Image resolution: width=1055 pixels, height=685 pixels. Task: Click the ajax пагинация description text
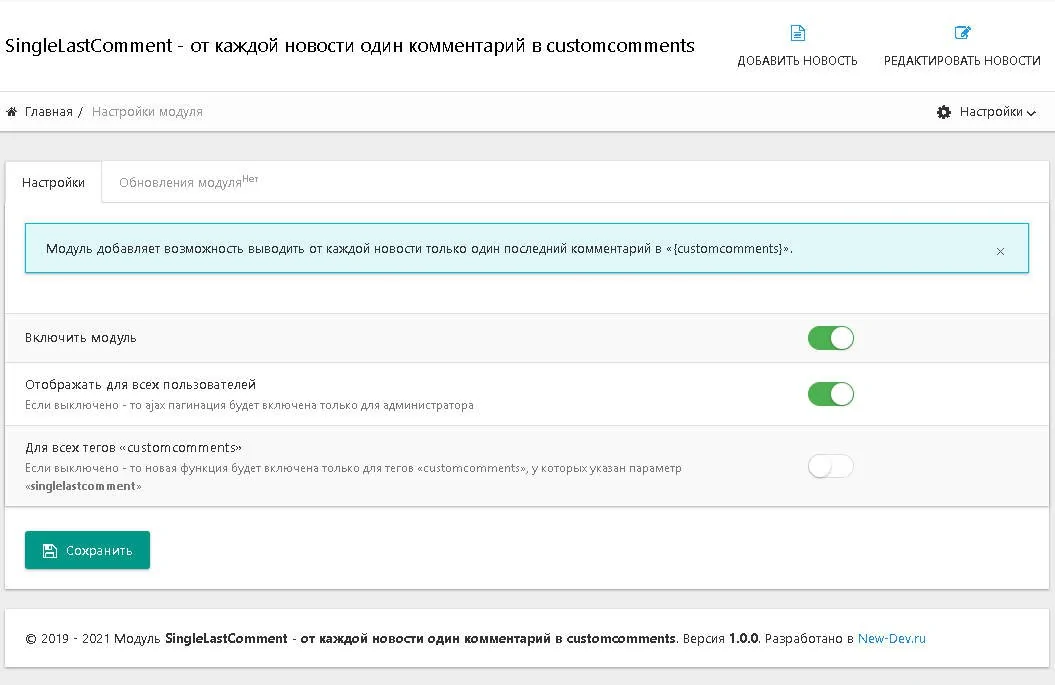click(249, 405)
